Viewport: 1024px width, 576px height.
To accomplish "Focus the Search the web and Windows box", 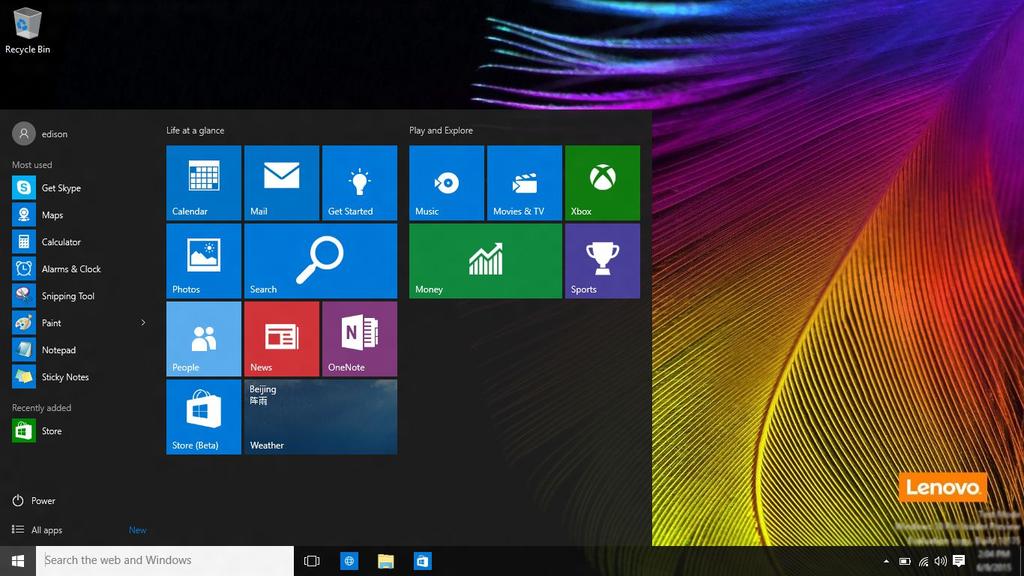I will coord(165,561).
